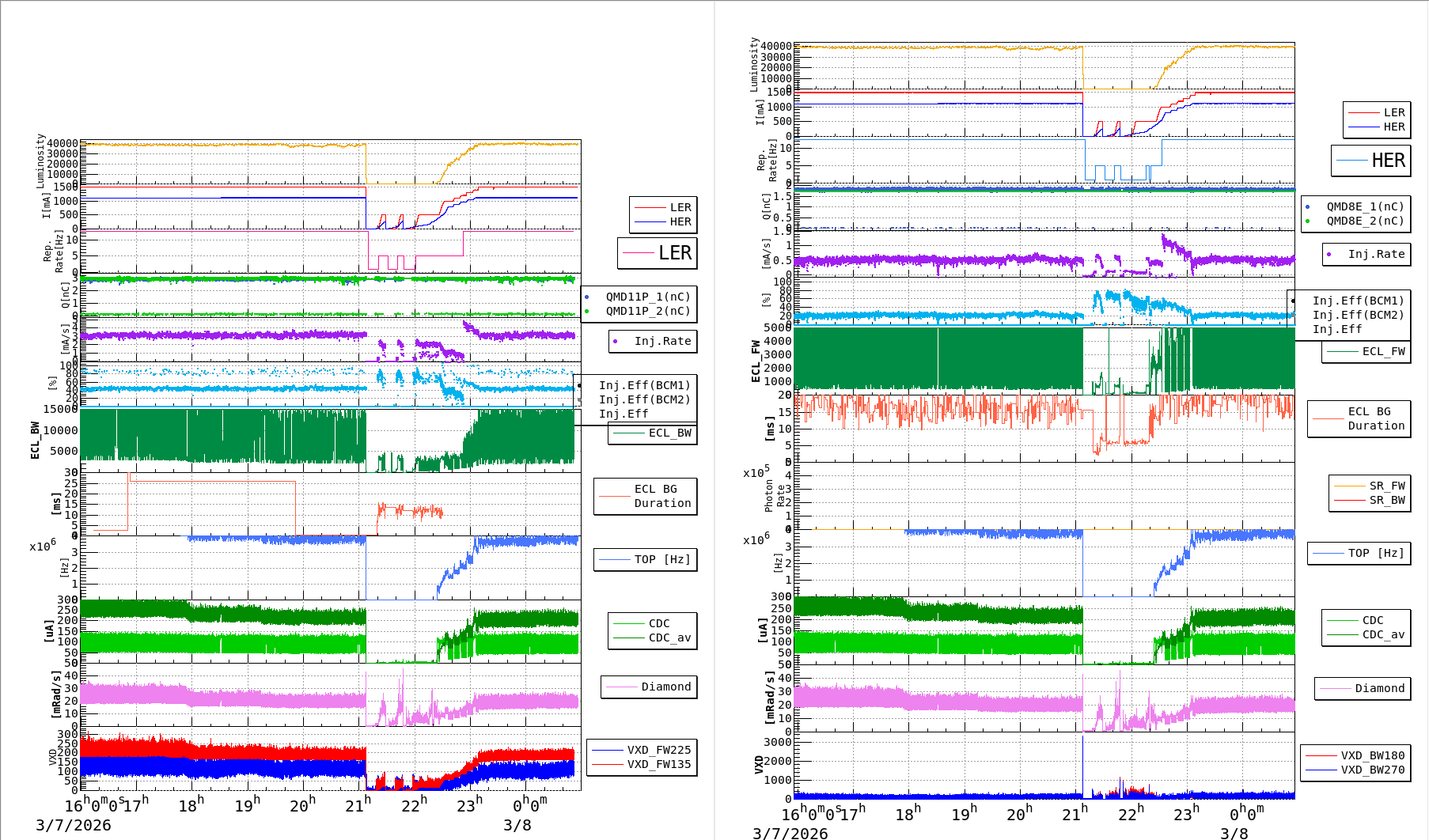Click the large HER legend box in right plot
This screenshot has width=1429, height=840.
(x=1371, y=161)
